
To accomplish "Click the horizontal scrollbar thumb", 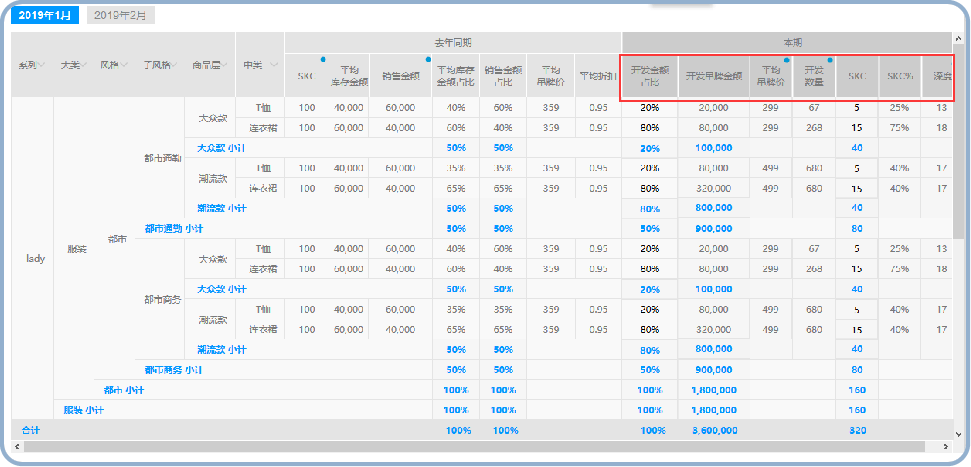I will [474, 447].
